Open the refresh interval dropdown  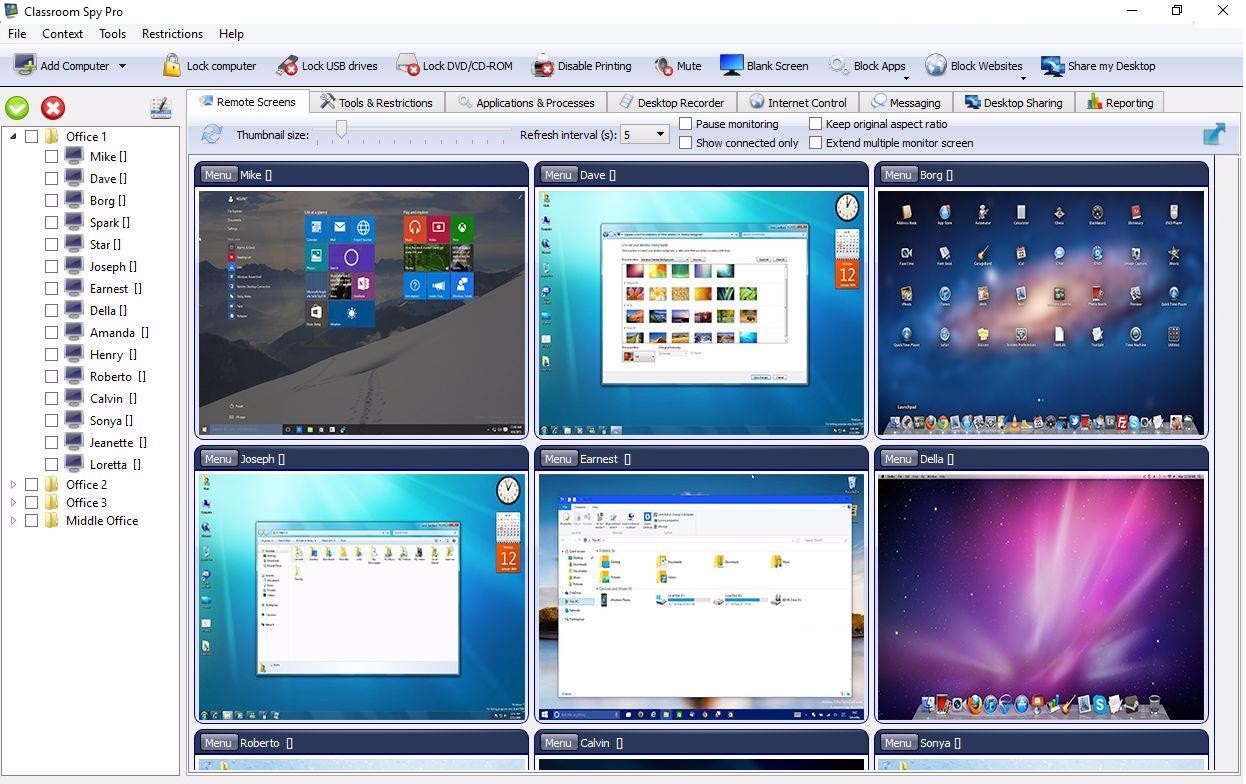click(660, 134)
